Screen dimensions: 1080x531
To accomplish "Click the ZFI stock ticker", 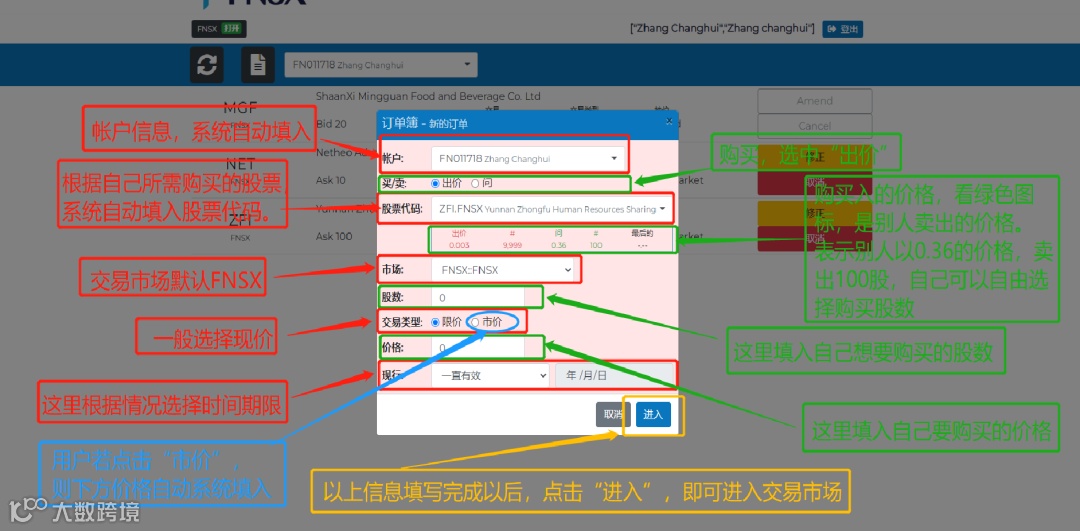I will pyautogui.click(x=240, y=220).
